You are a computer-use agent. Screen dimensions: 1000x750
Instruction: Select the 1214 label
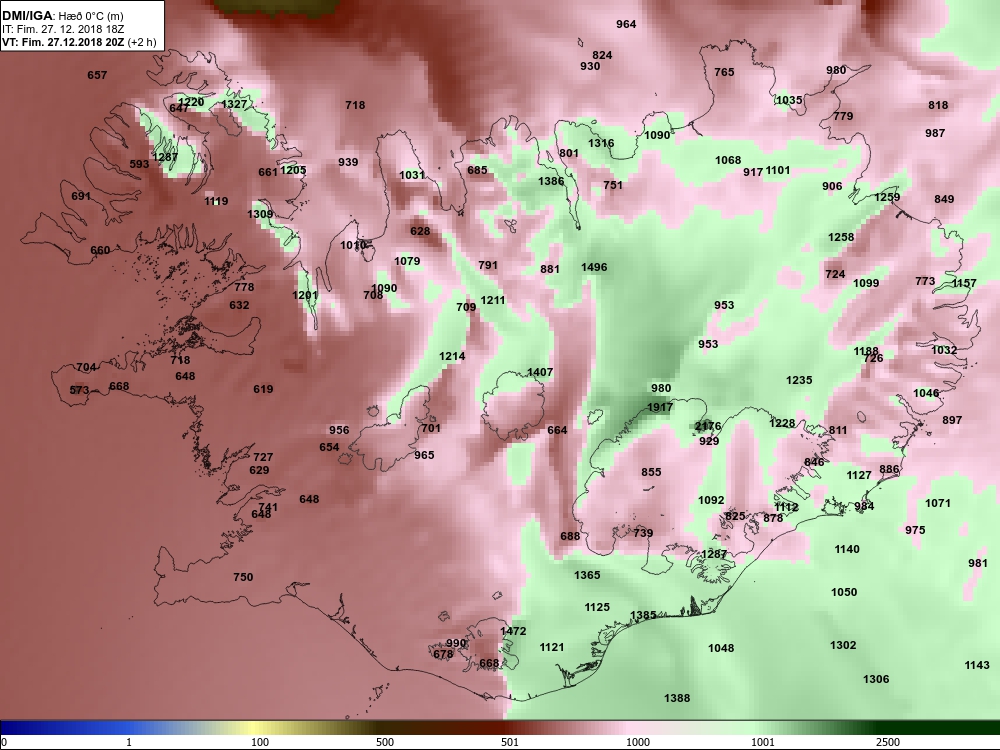pyautogui.click(x=452, y=357)
